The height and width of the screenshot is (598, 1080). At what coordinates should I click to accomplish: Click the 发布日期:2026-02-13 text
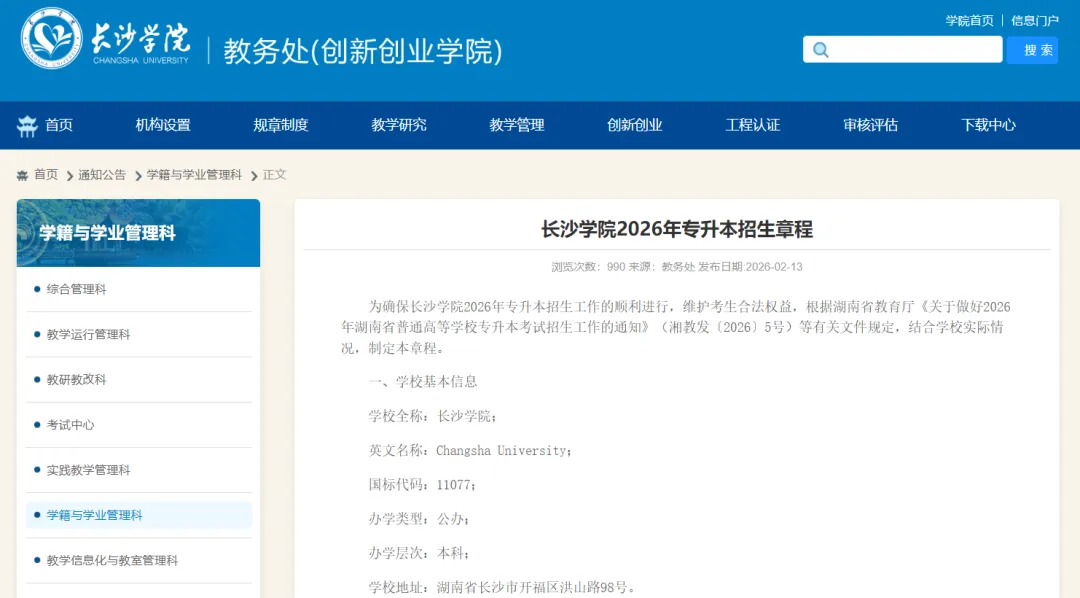pyautogui.click(x=750, y=267)
